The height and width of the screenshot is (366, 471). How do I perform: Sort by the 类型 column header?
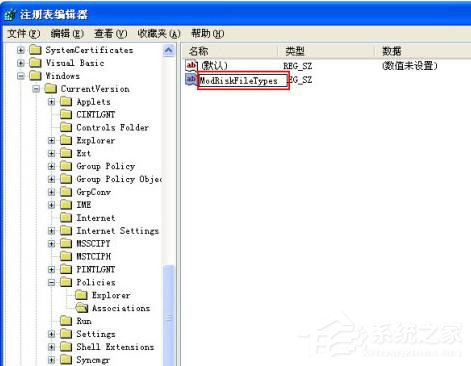coord(326,51)
